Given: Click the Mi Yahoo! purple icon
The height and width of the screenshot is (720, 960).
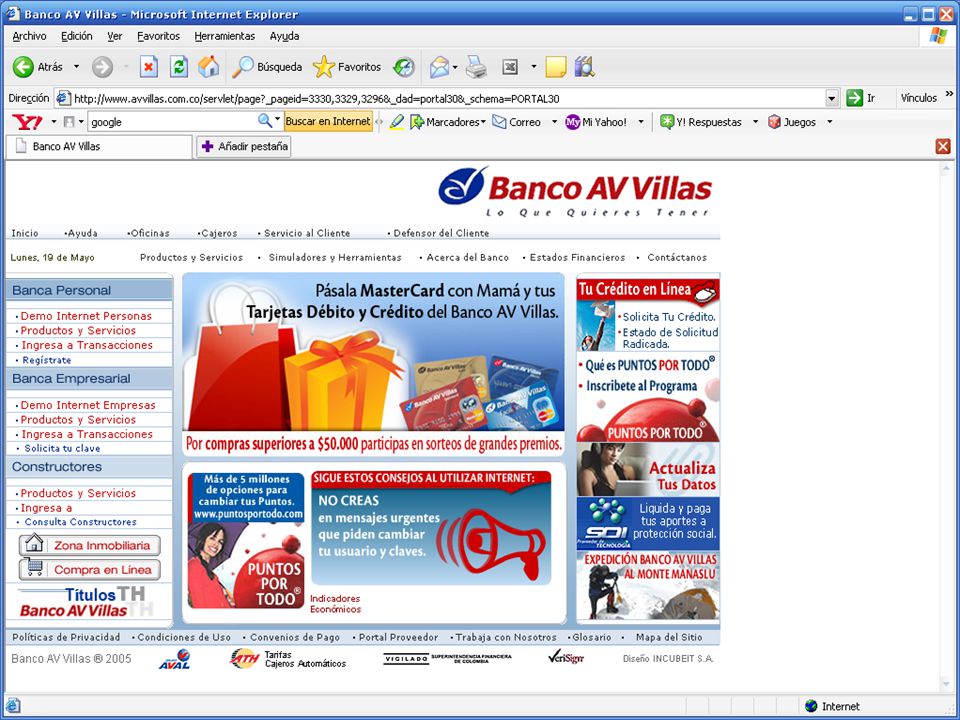Looking at the screenshot, I should click(572, 122).
